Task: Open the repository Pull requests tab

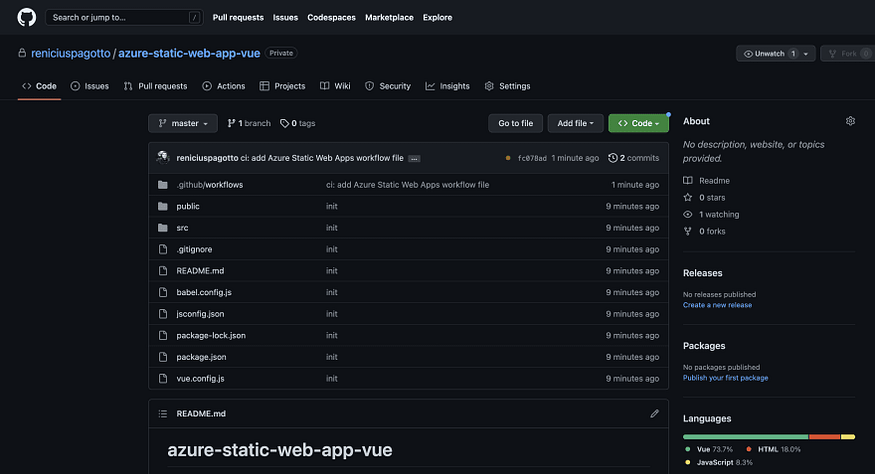Action: pyautogui.click(x=156, y=86)
